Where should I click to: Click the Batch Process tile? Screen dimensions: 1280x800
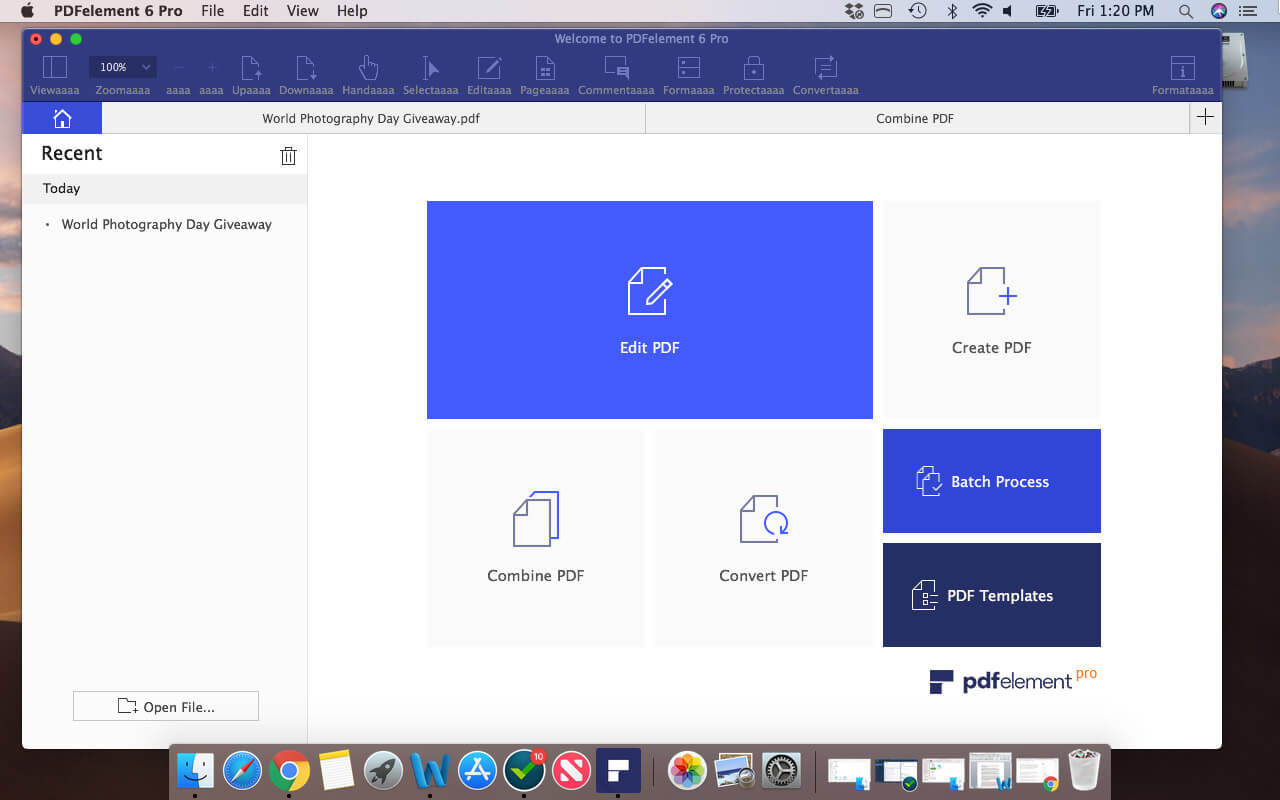point(992,481)
